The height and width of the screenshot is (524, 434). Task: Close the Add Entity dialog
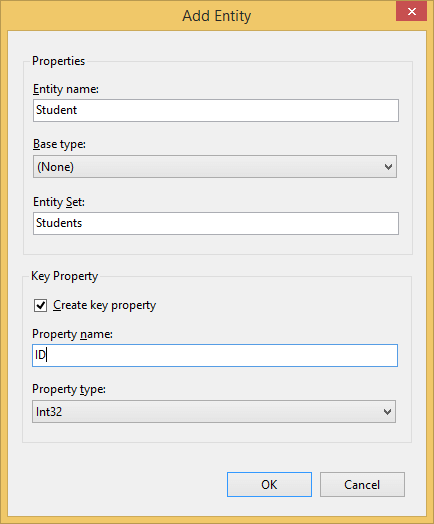pos(411,11)
